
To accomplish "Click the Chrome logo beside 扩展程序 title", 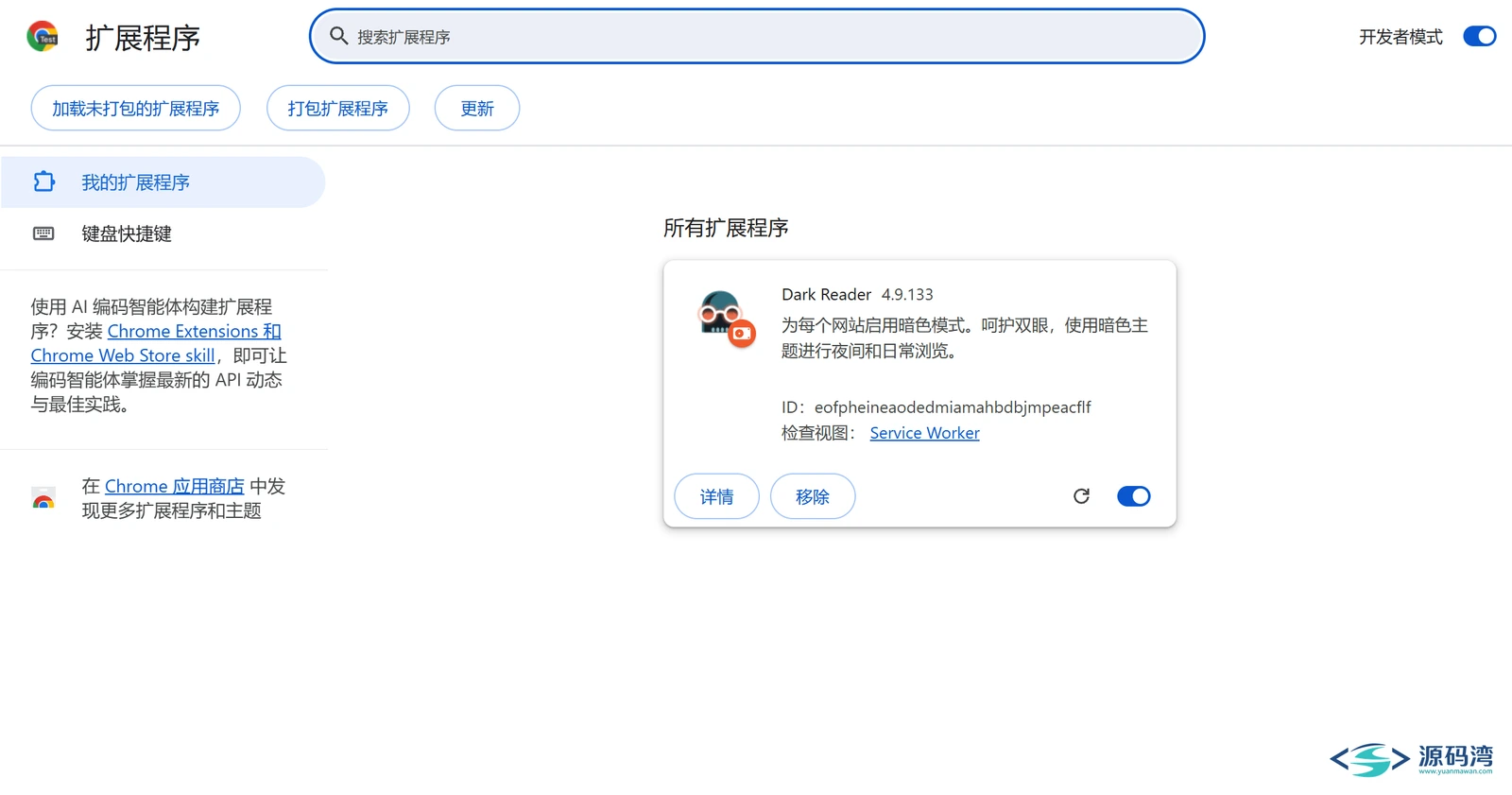I will (43, 37).
